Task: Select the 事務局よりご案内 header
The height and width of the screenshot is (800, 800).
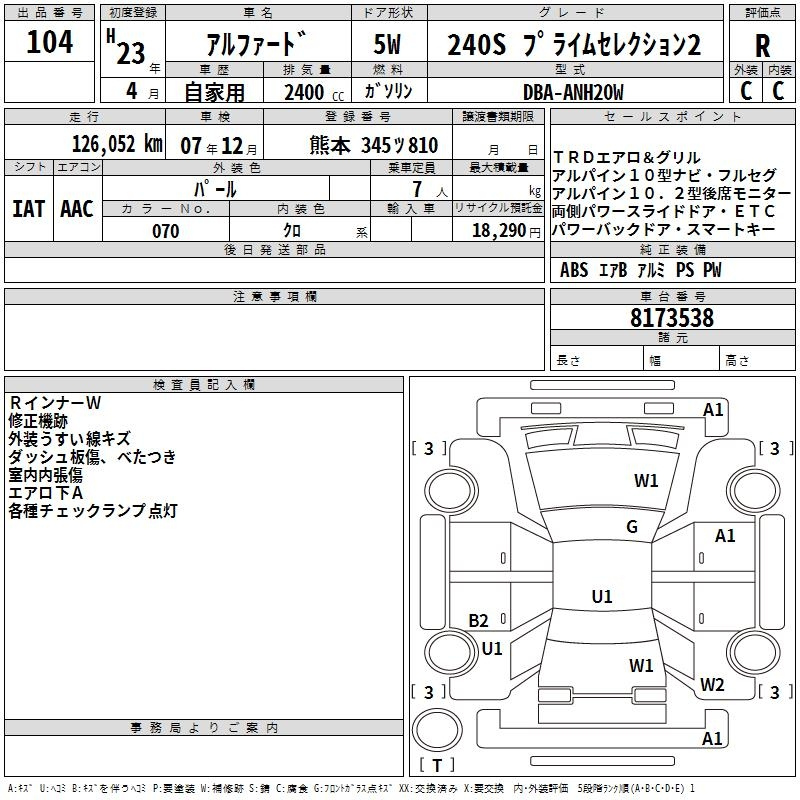Action: (x=204, y=728)
